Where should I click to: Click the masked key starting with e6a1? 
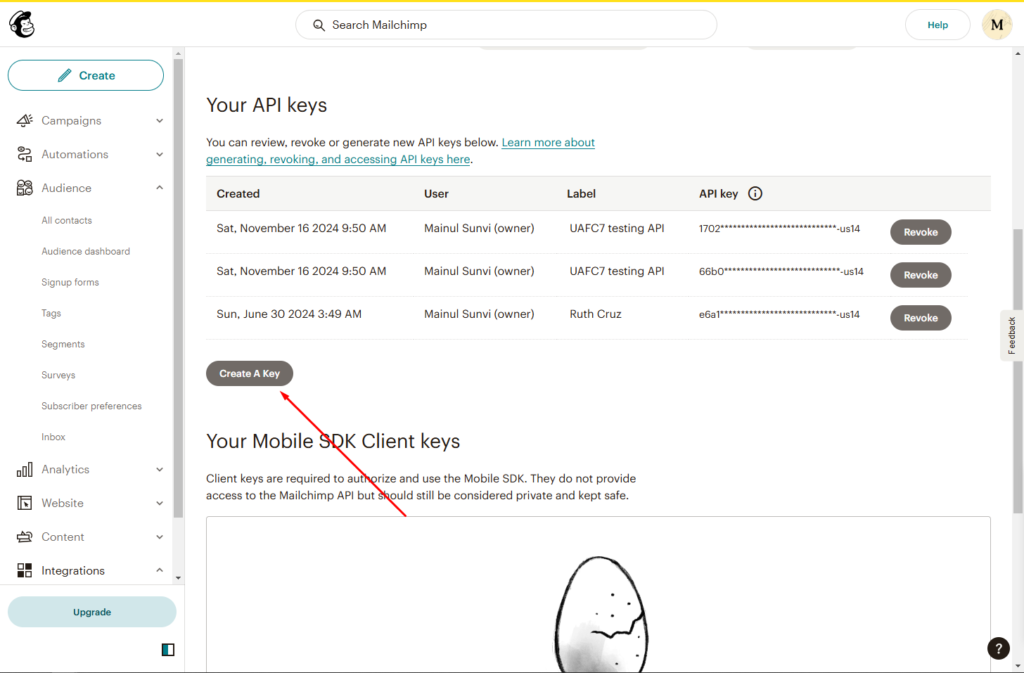(779, 315)
